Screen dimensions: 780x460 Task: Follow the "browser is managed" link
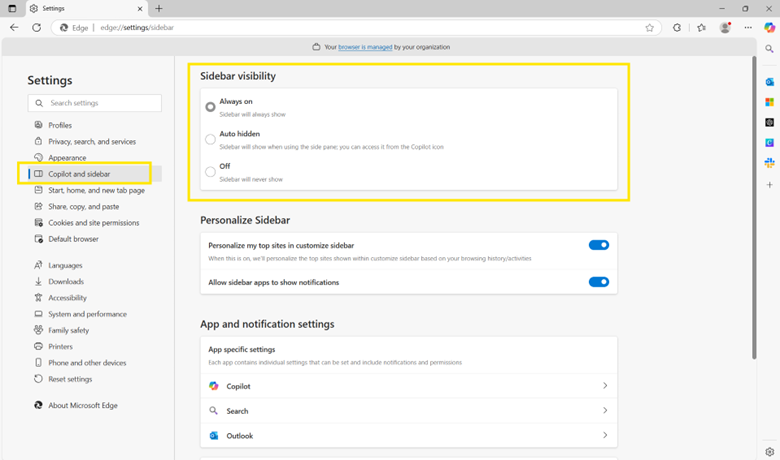click(365, 47)
